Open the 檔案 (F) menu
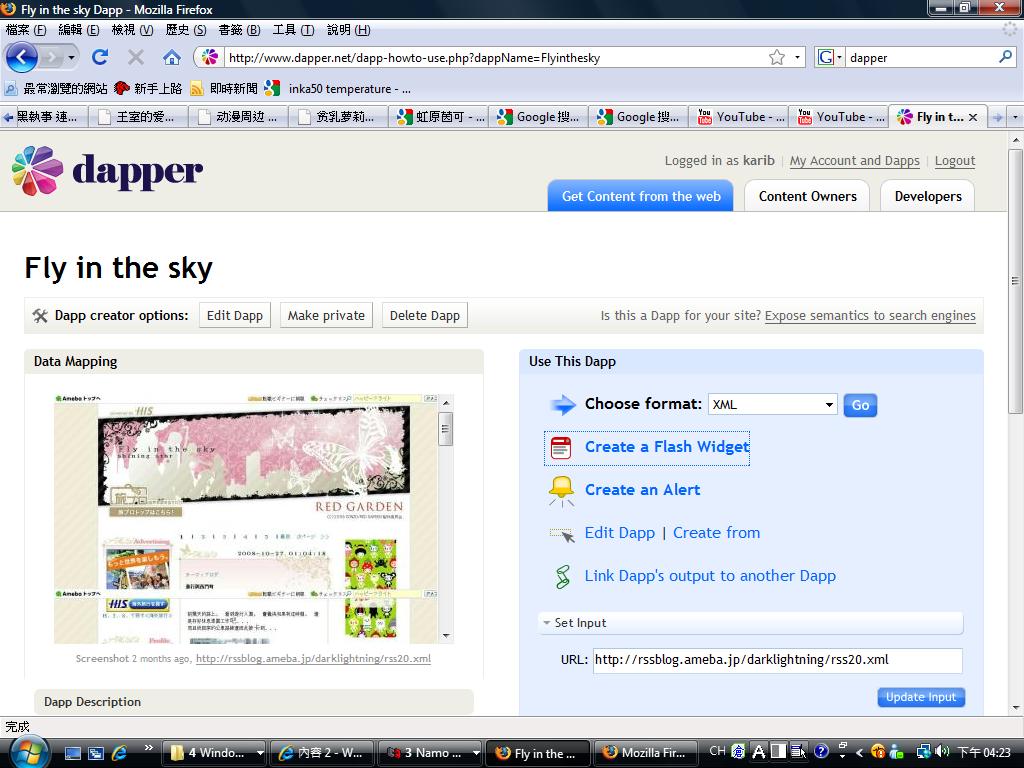The image size is (1024, 768). click(x=25, y=30)
